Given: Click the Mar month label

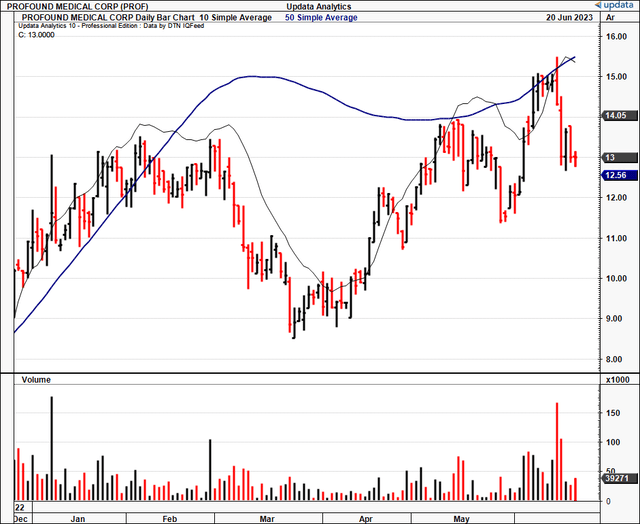Looking at the screenshot, I should (267, 519).
